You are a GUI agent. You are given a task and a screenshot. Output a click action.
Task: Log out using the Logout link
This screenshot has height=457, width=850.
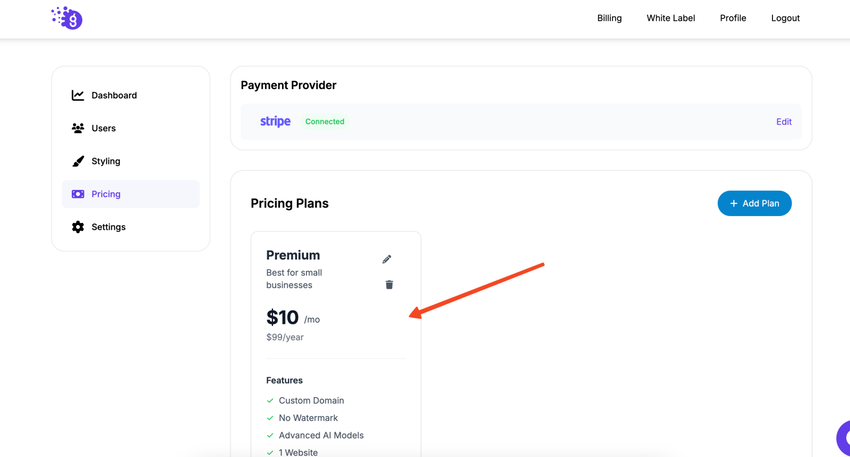point(785,18)
